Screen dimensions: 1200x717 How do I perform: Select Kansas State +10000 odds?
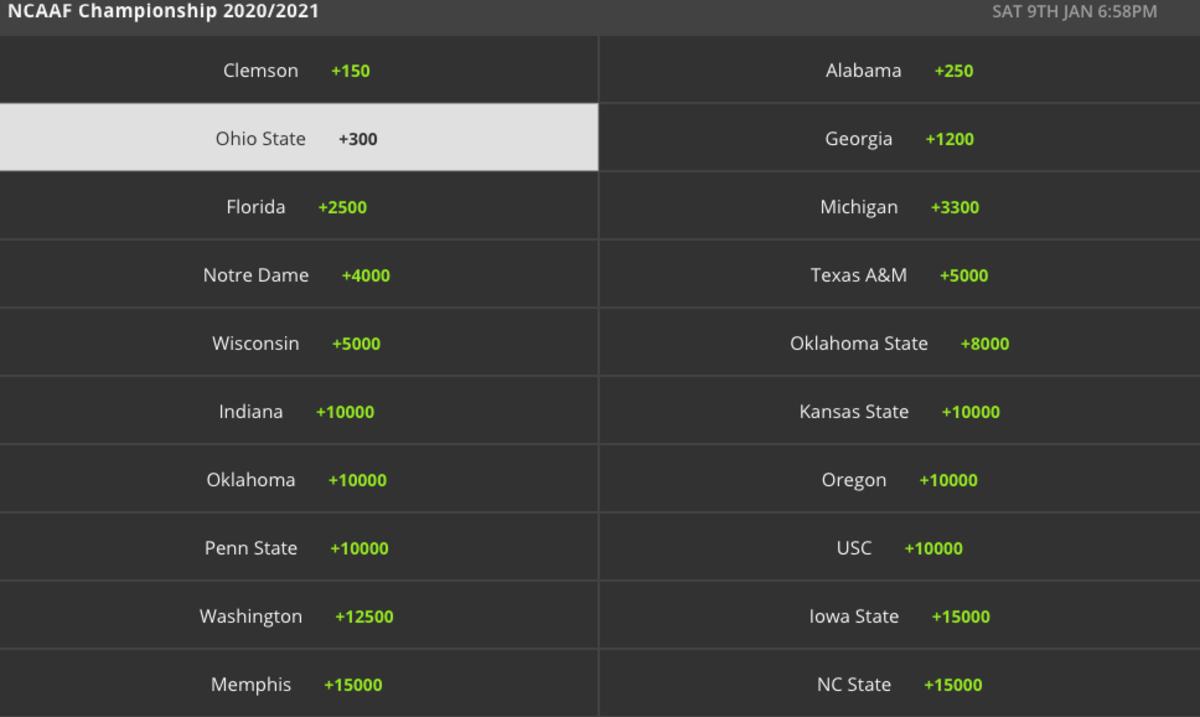pyautogui.click(x=899, y=411)
